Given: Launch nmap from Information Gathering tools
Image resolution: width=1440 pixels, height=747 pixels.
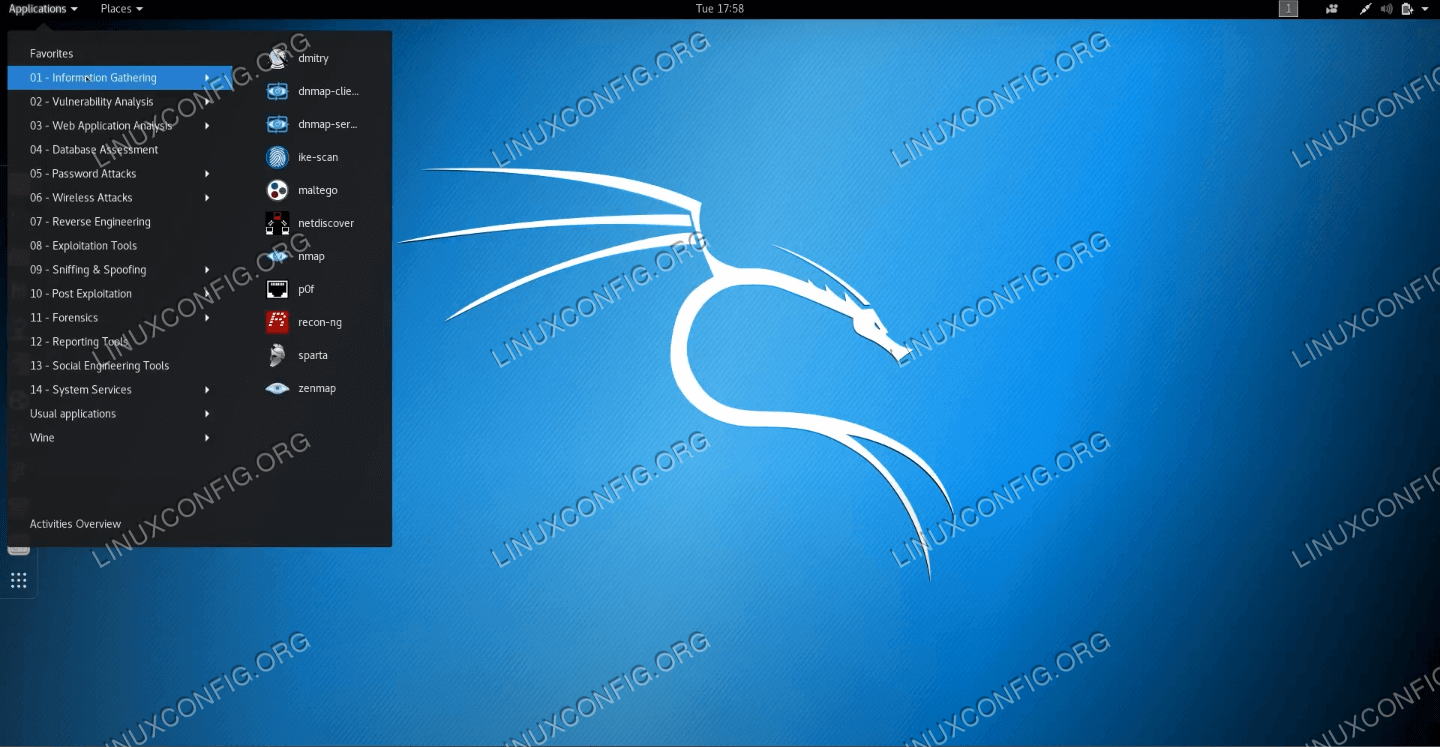Looking at the screenshot, I should 312,256.
